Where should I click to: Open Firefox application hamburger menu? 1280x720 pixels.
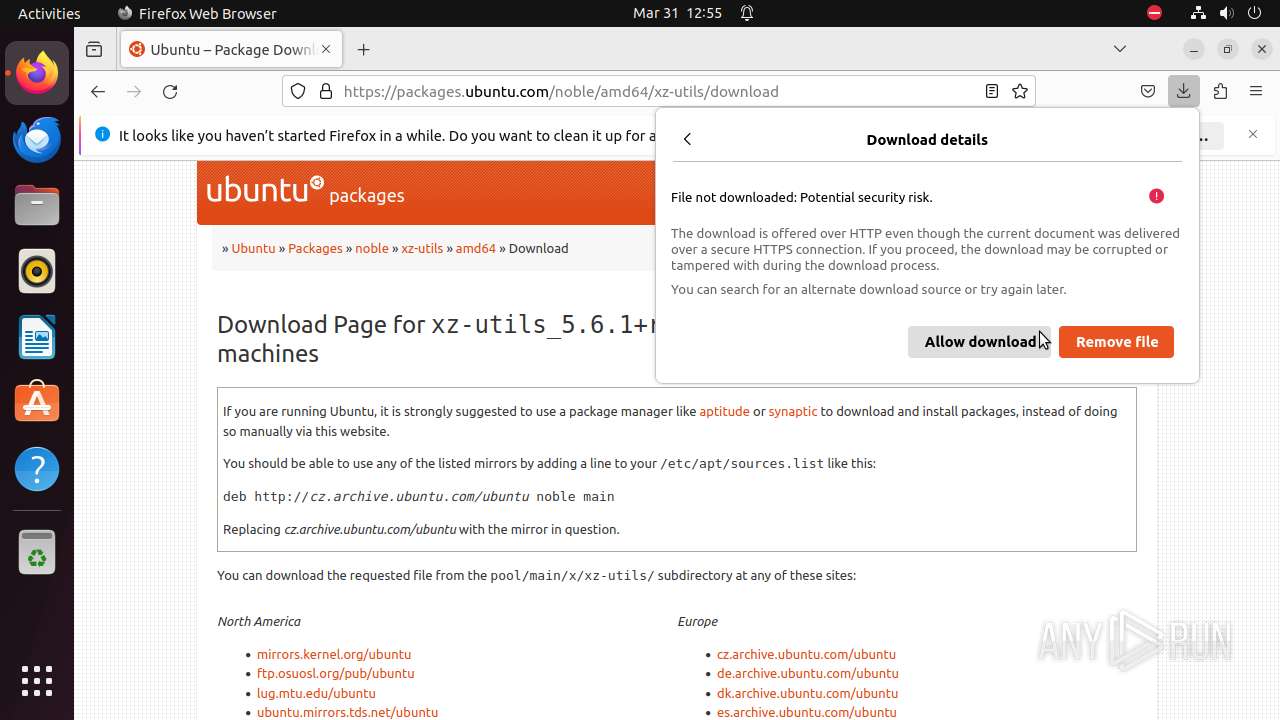[x=1256, y=91]
